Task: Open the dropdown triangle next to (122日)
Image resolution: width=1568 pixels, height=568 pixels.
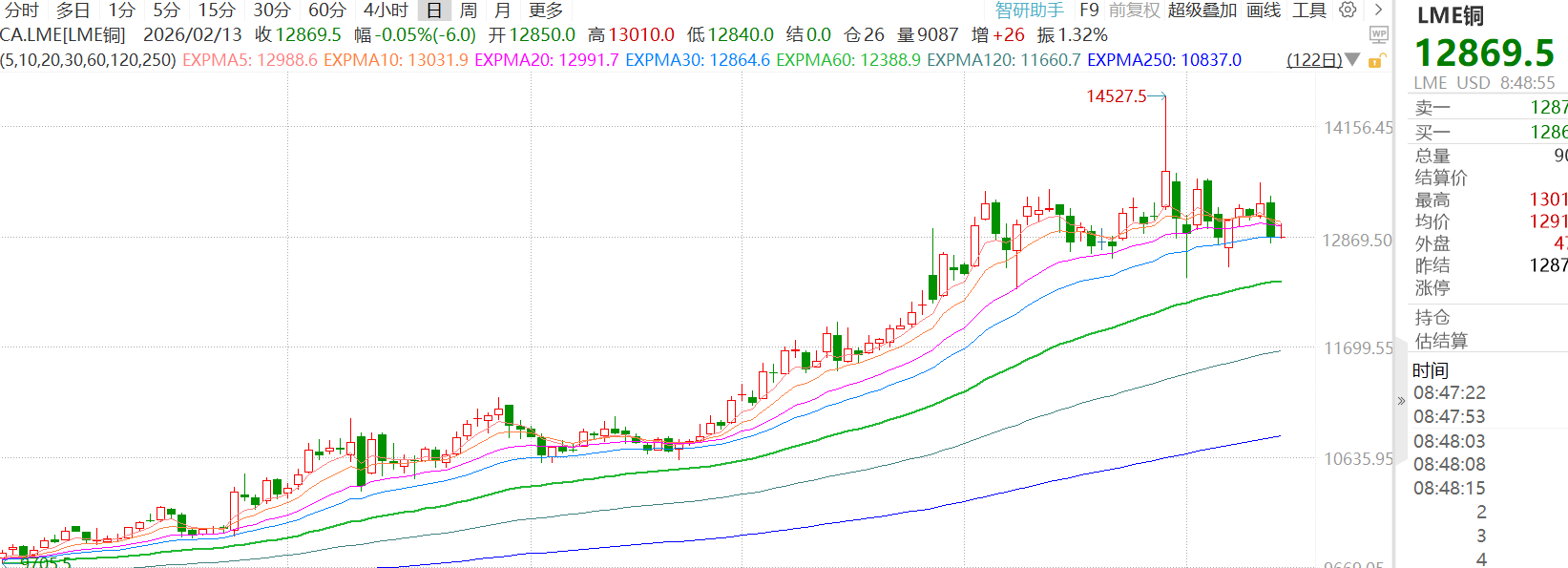Action: [x=1352, y=60]
